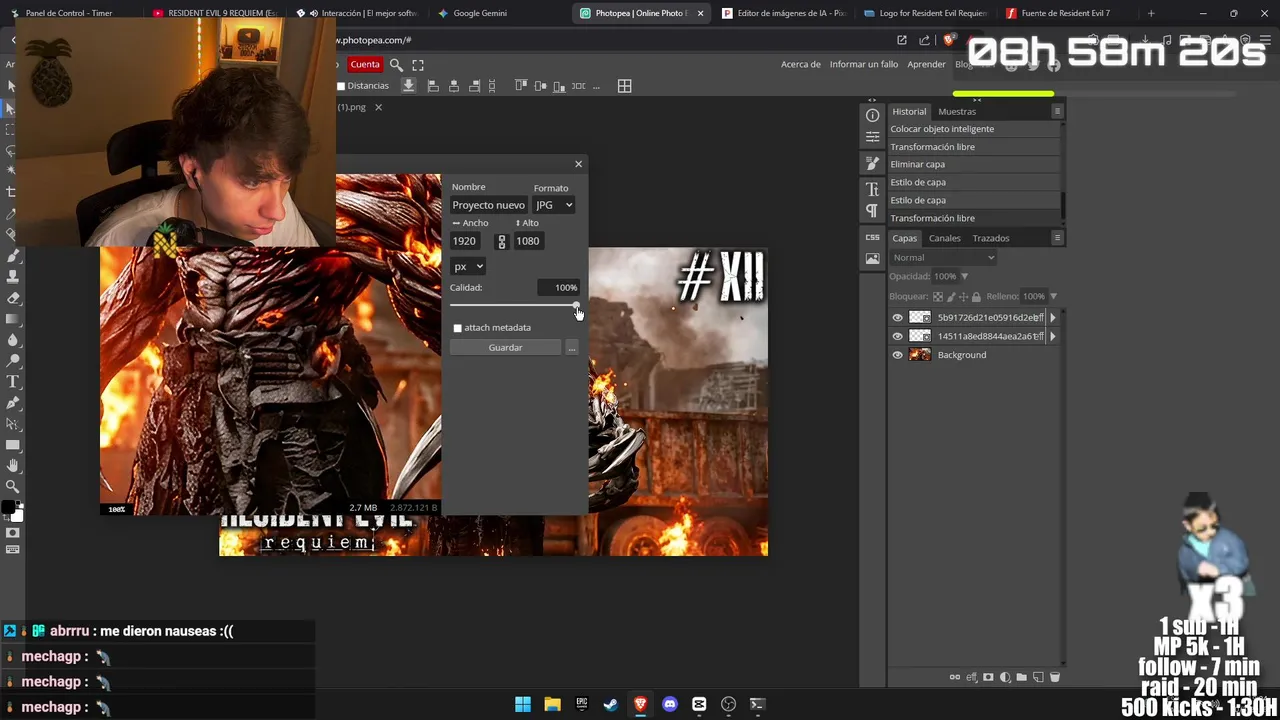
Task: Enable the Distancias checkbox
Action: pyautogui.click(x=340, y=86)
